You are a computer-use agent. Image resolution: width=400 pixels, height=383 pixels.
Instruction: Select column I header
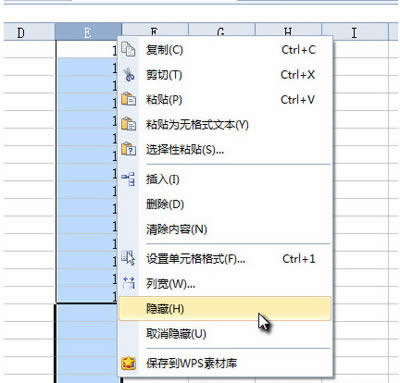click(355, 32)
